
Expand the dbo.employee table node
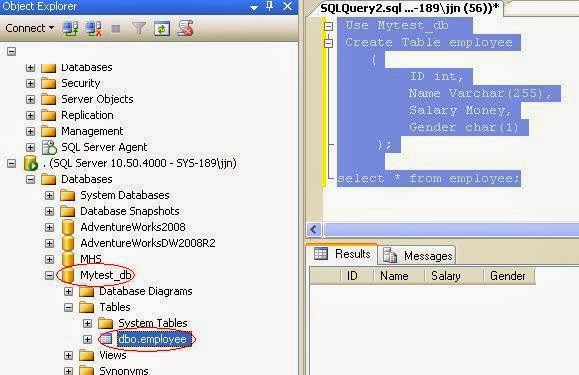pyautogui.click(x=88, y=339)
